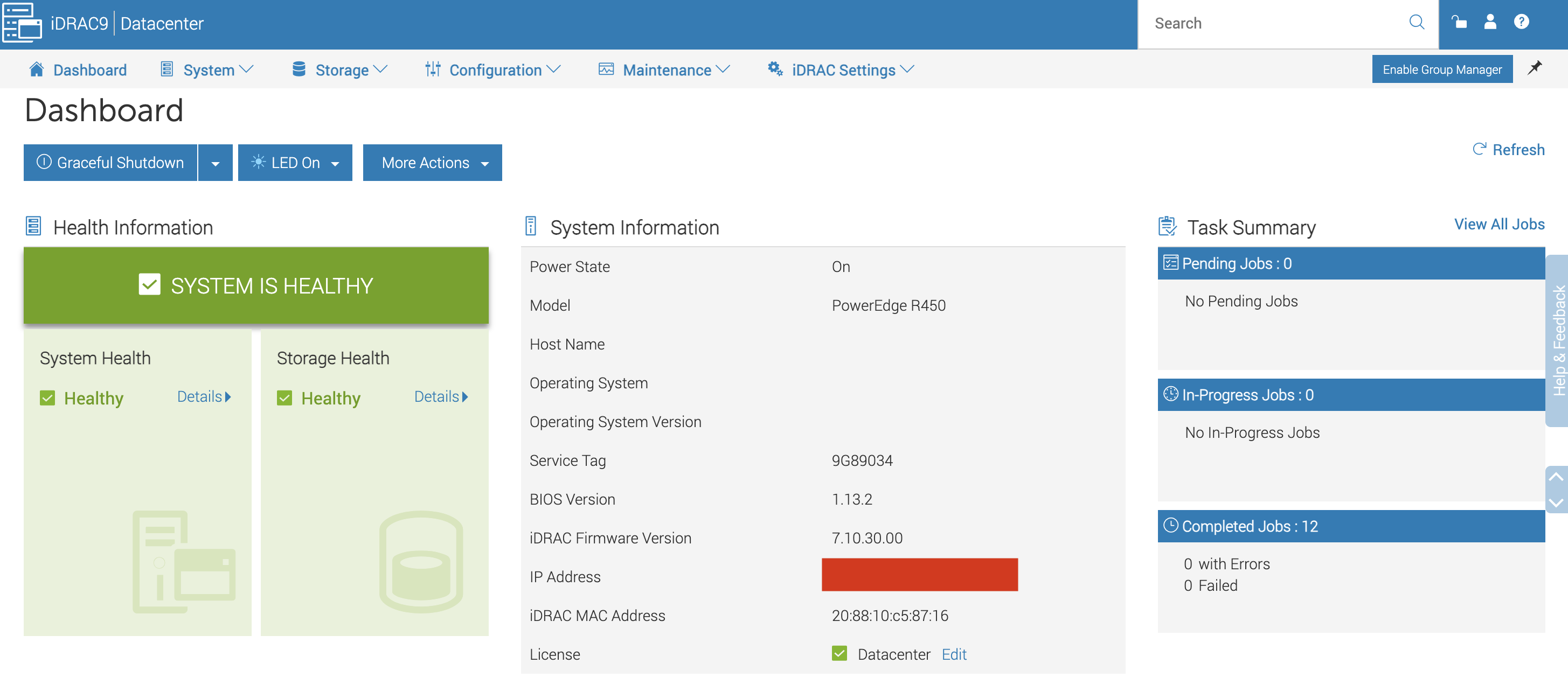Screen dimensions: 1568x698
Task: Go to the Dashboard menu item
Action: pos(89,70)
